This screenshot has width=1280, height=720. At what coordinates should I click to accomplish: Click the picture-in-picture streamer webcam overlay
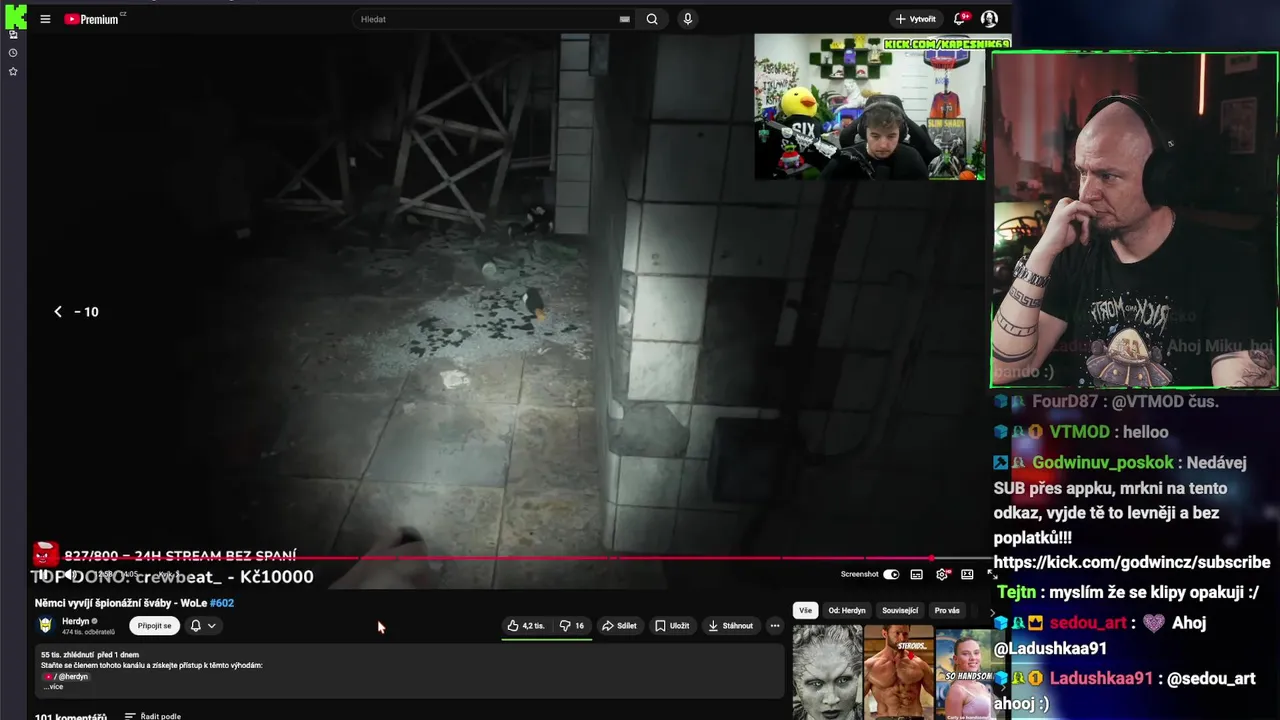tap(869, 107)
